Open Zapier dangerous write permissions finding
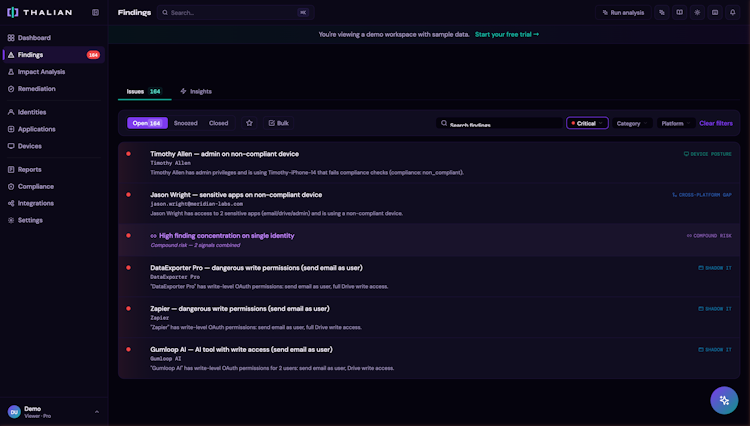This screenshot has width=750, height=426. pos(429,317)
